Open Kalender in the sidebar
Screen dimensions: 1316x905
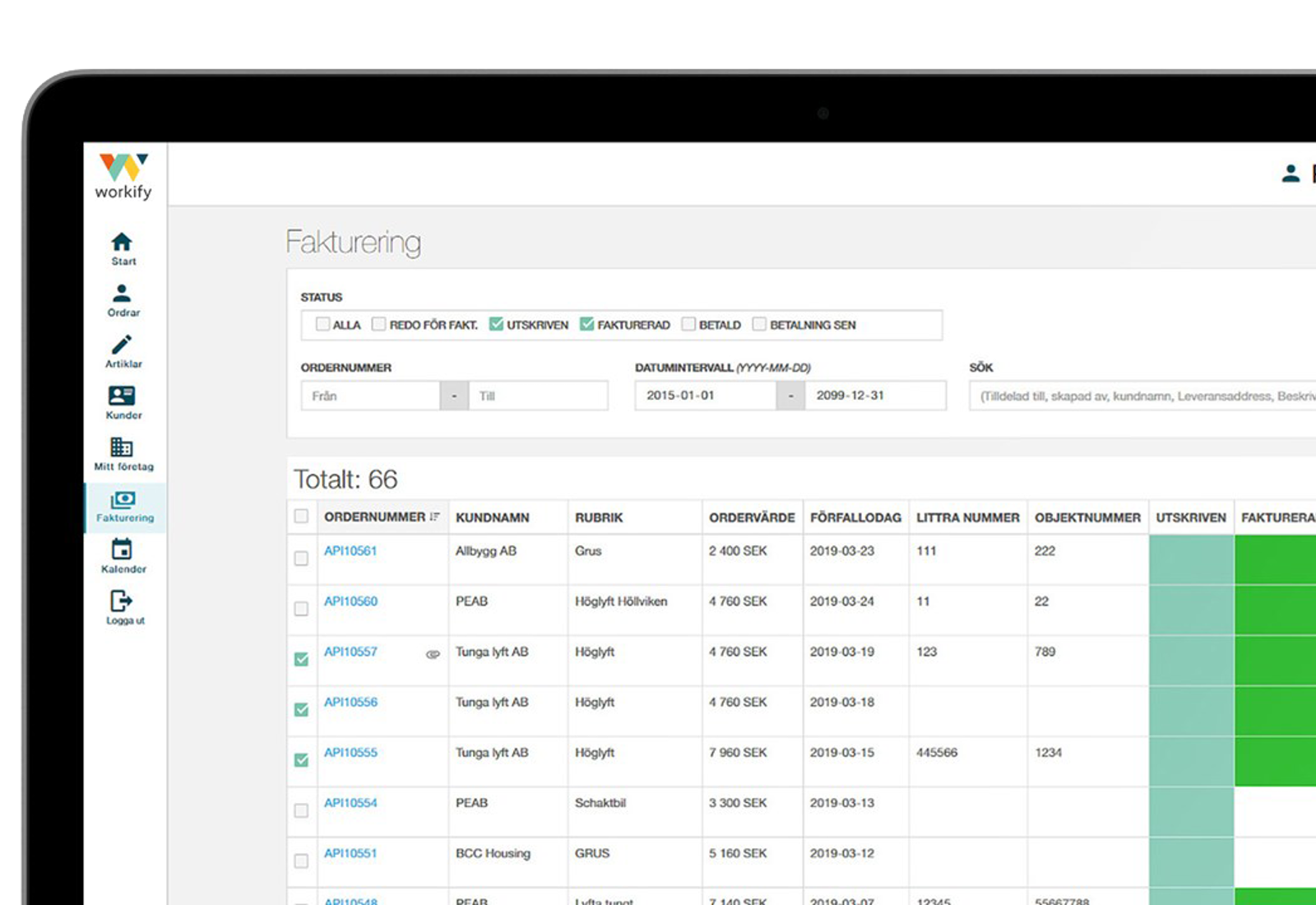point(122,550)
